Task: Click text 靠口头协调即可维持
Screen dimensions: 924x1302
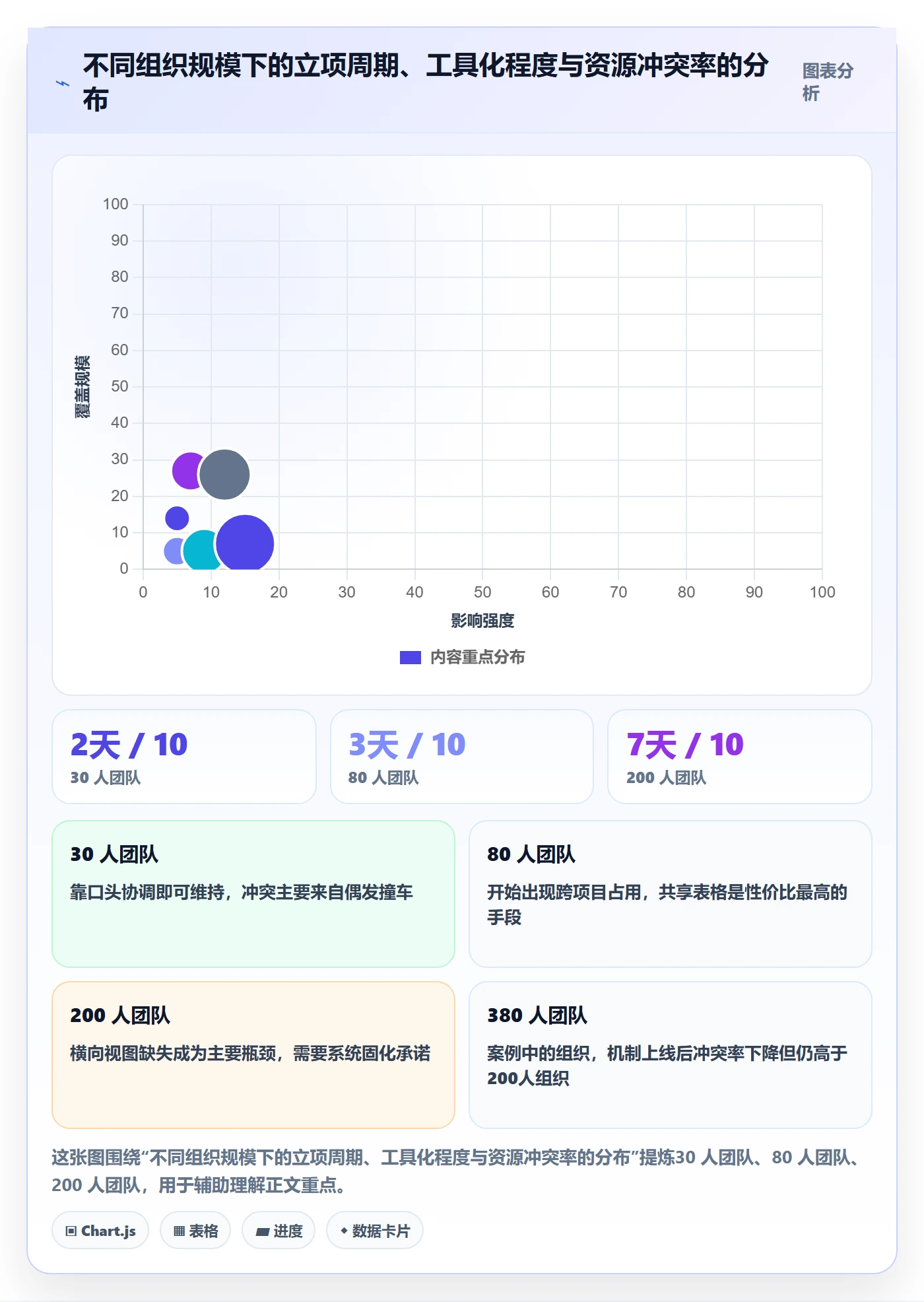Action: coord(147,893)
